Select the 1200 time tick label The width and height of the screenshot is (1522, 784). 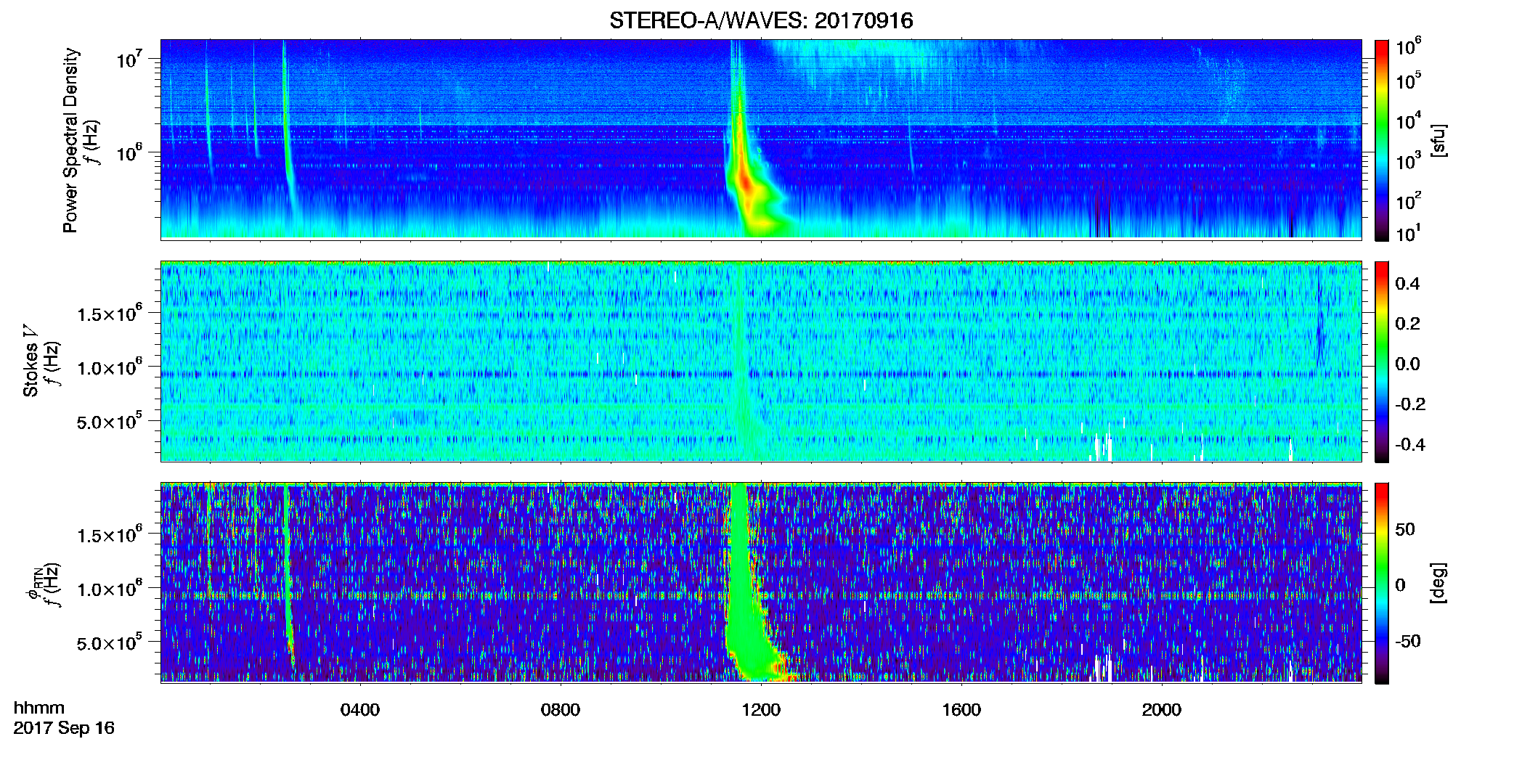click(761, 710)
